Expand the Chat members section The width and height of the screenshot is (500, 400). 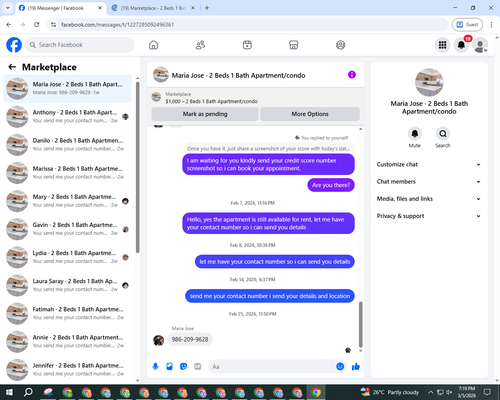[429, 182]
